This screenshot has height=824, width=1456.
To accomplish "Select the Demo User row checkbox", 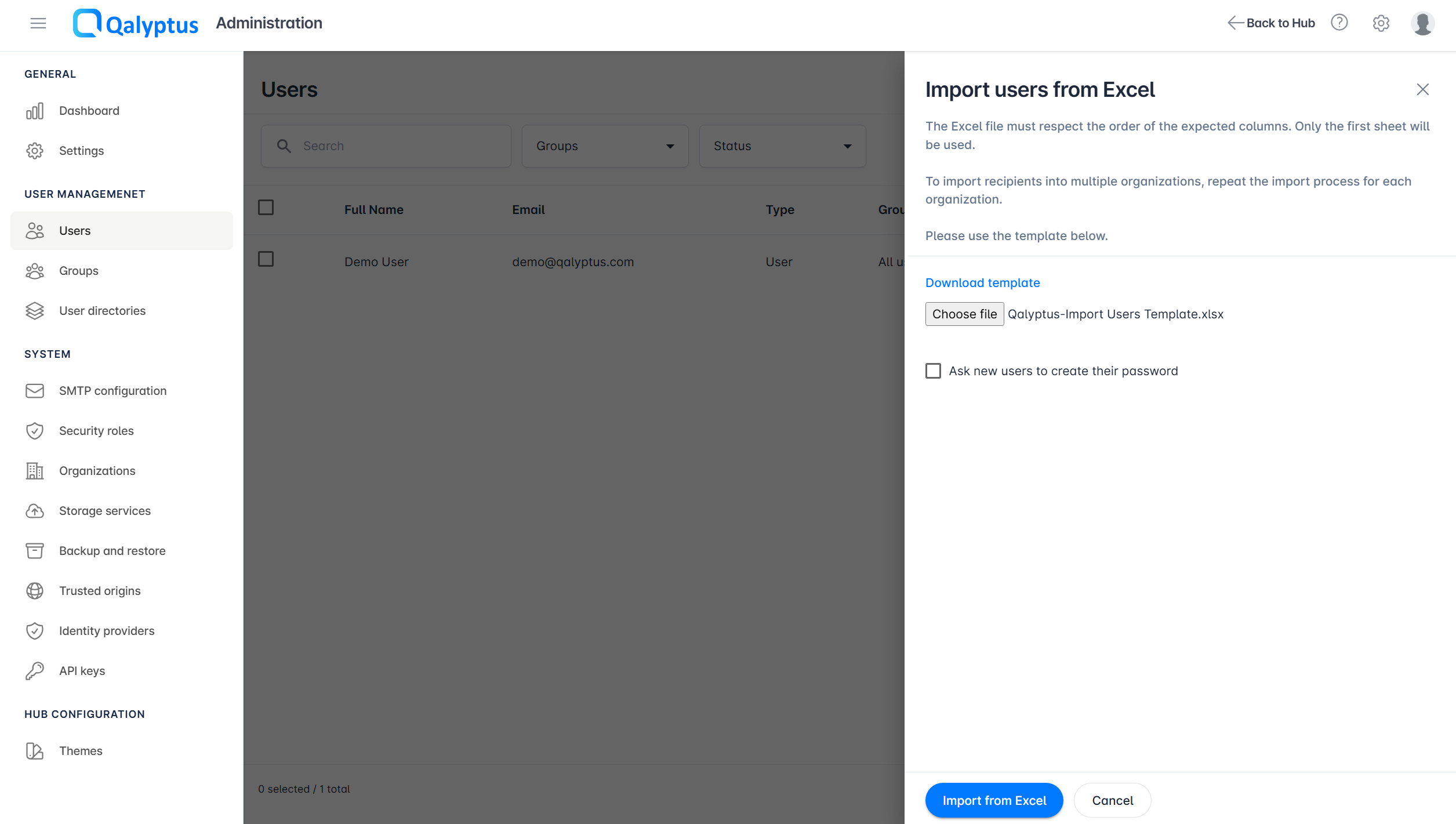I will [x=266, y=259].
